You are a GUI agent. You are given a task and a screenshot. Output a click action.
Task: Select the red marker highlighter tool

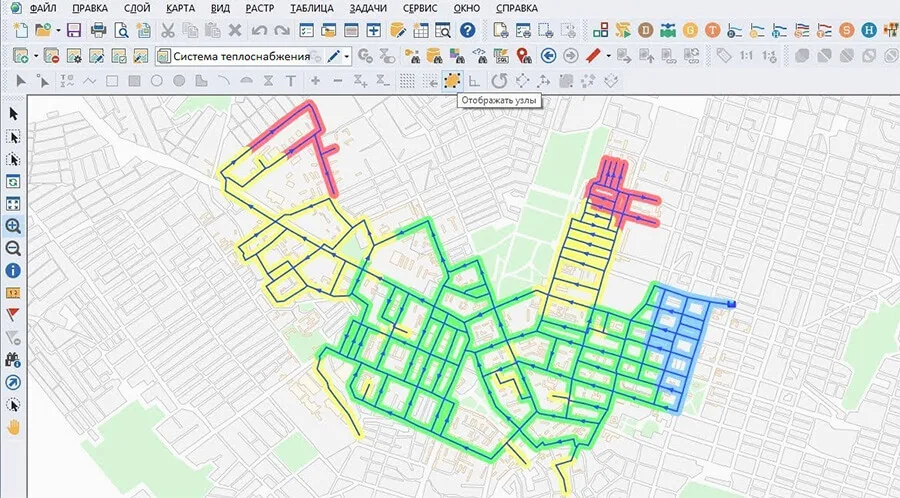click(x=593, y=56)
